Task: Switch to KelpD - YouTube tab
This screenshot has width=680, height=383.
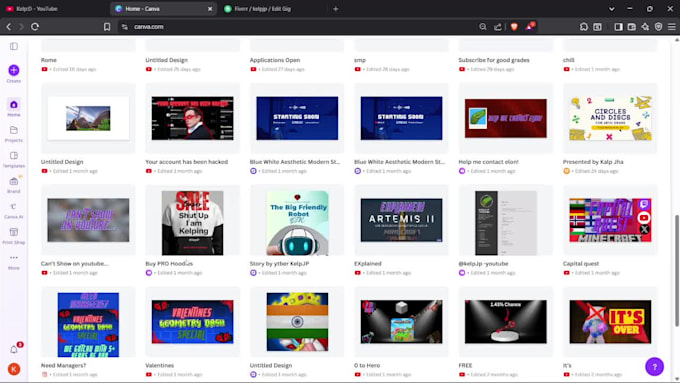Action: (x=55, y=9)
